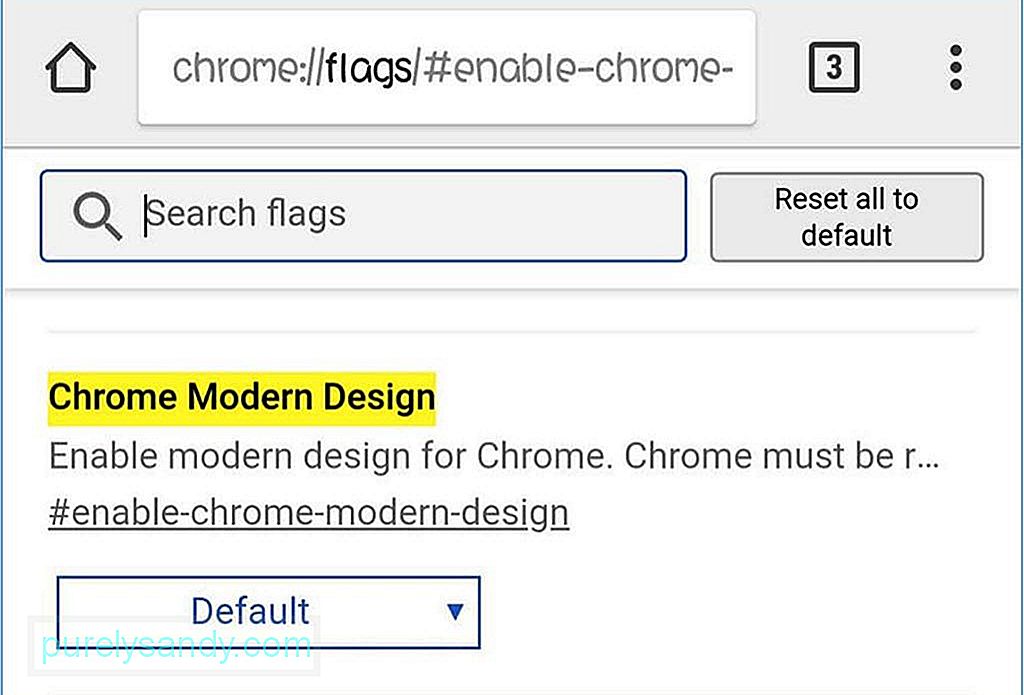The image size is (1024, 695).
Task: Click the purelysandy.com watermark
Action: (x=176, y=645)
